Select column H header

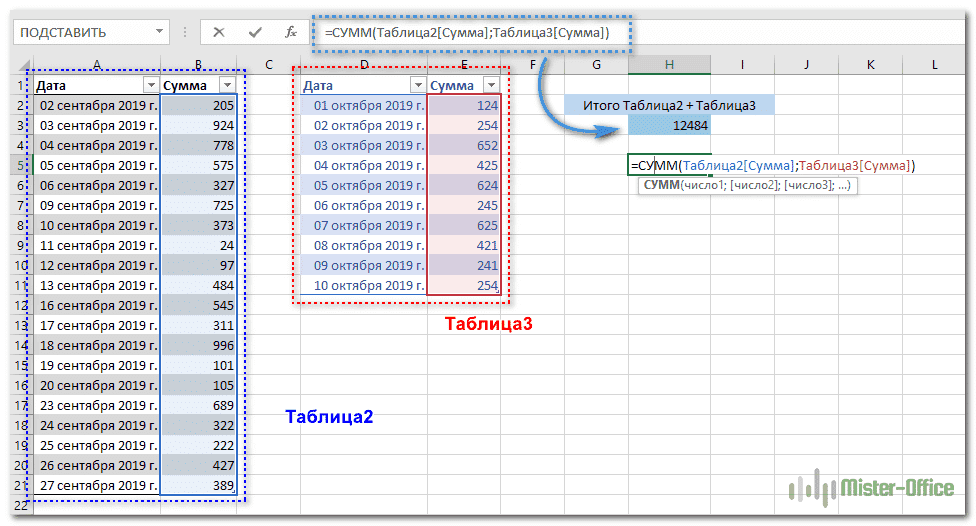[669, 65]
